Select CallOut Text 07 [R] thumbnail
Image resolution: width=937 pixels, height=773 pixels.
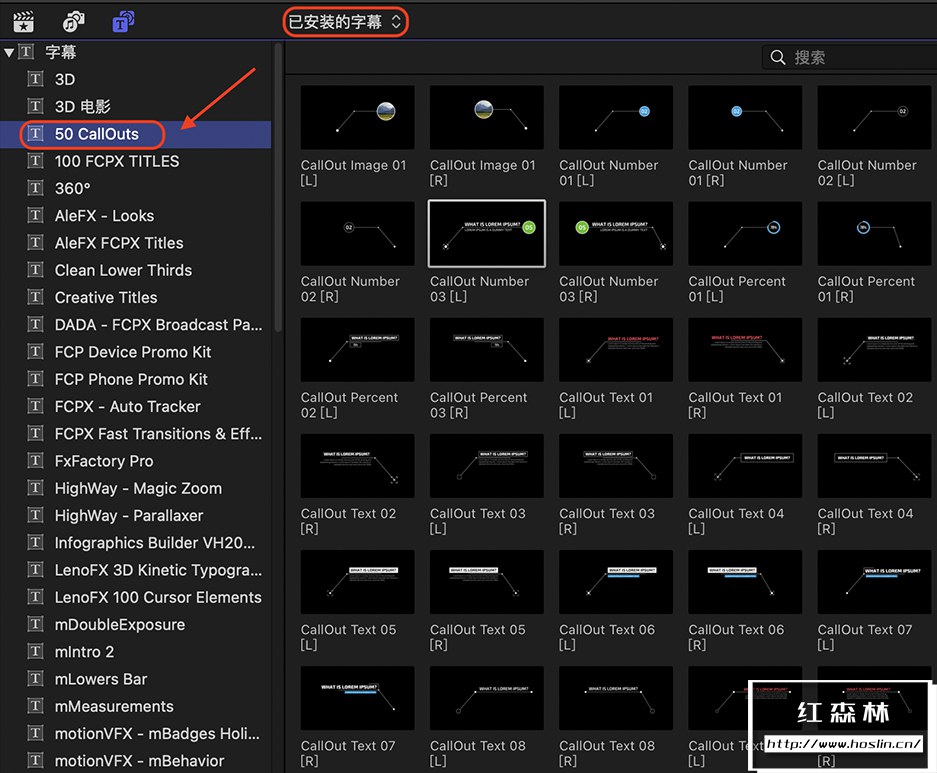(357, 698)
